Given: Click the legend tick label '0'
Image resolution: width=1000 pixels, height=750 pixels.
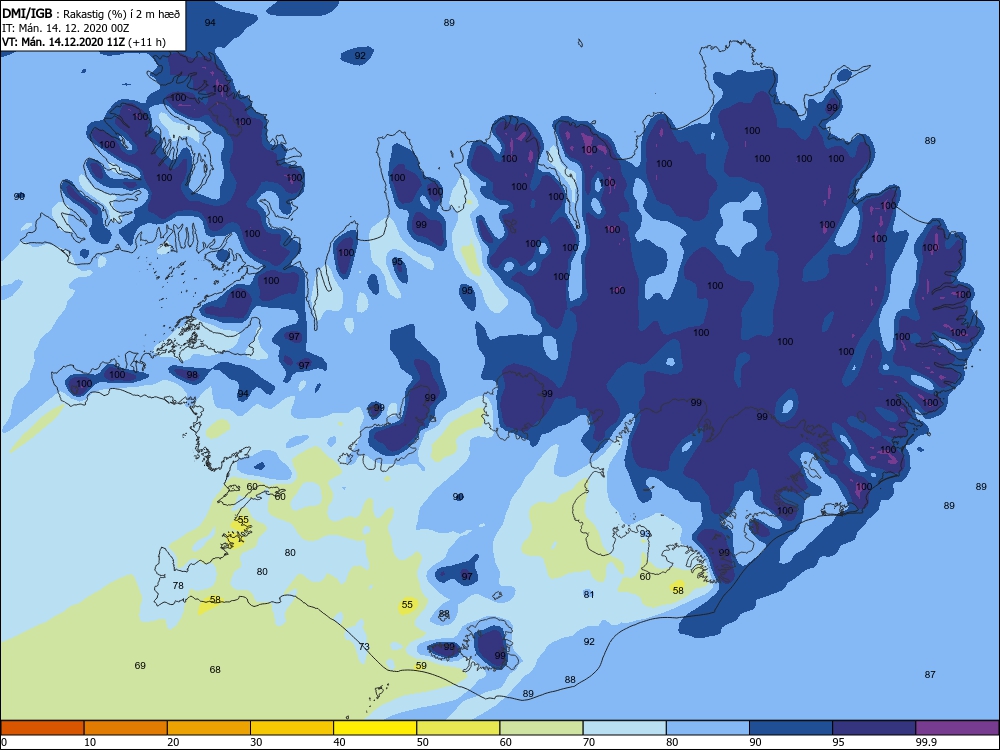Looking at the screenshot, I should (4, 742).
